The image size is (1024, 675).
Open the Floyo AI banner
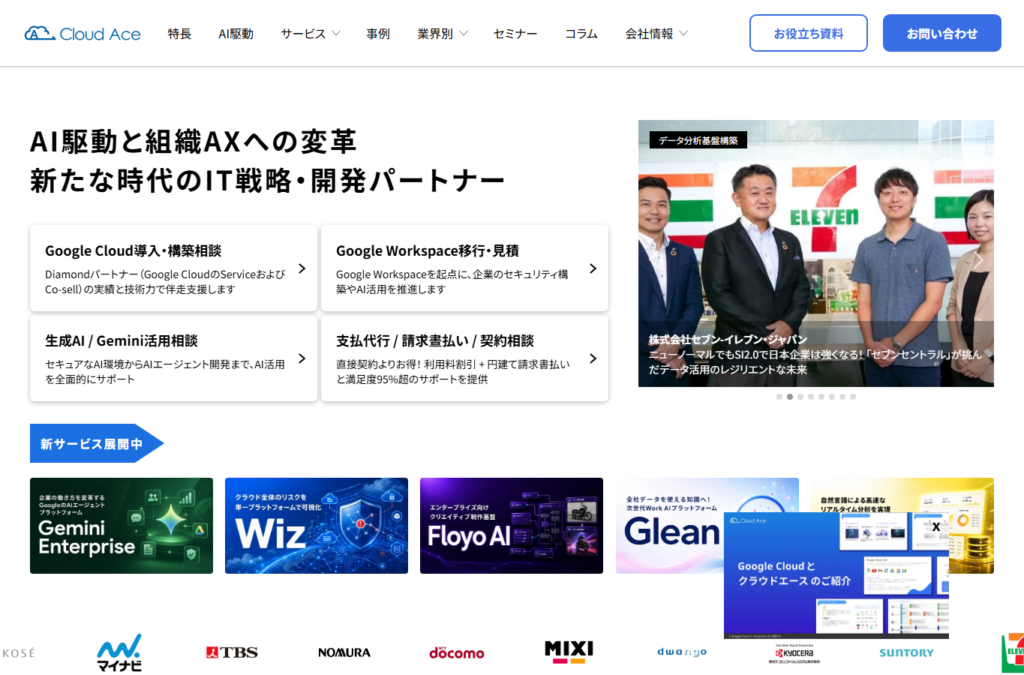511,526
